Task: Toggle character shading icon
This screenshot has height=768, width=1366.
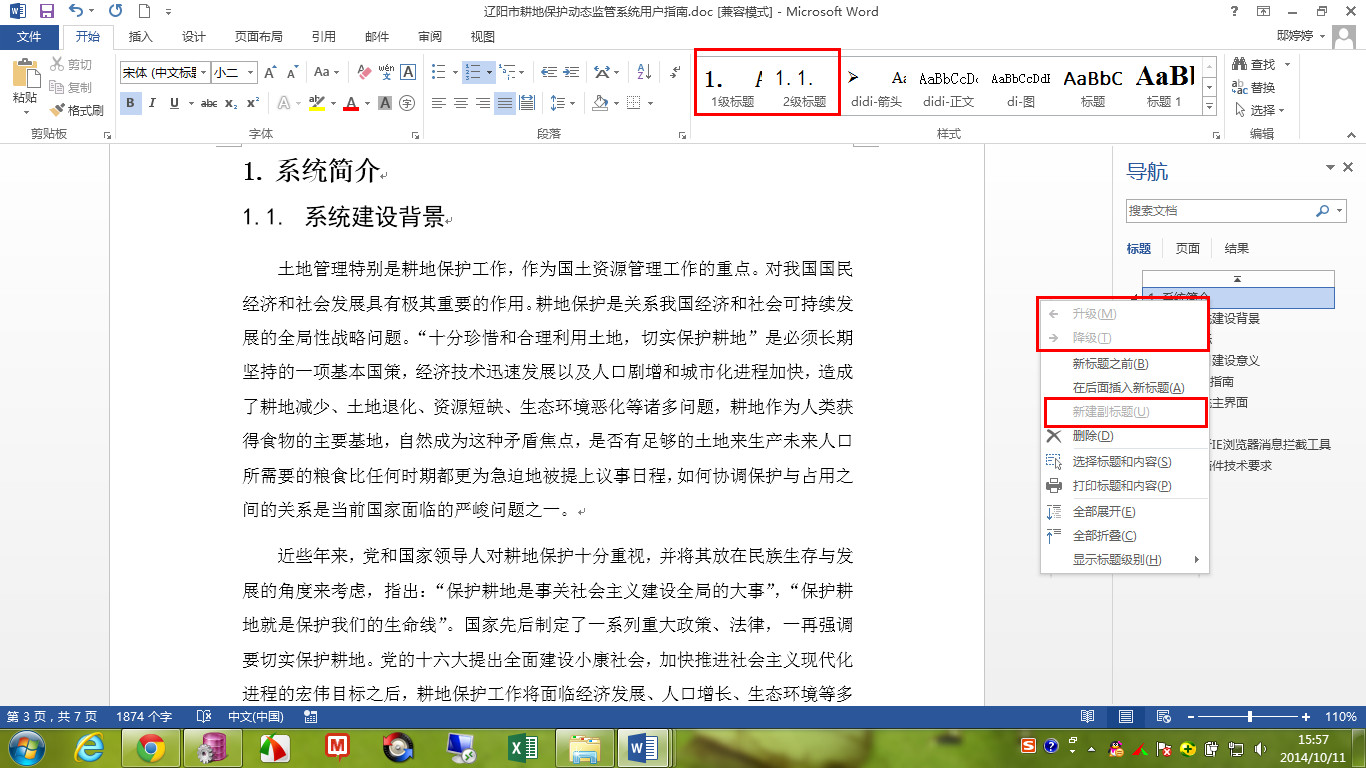Action: [385, 103]
